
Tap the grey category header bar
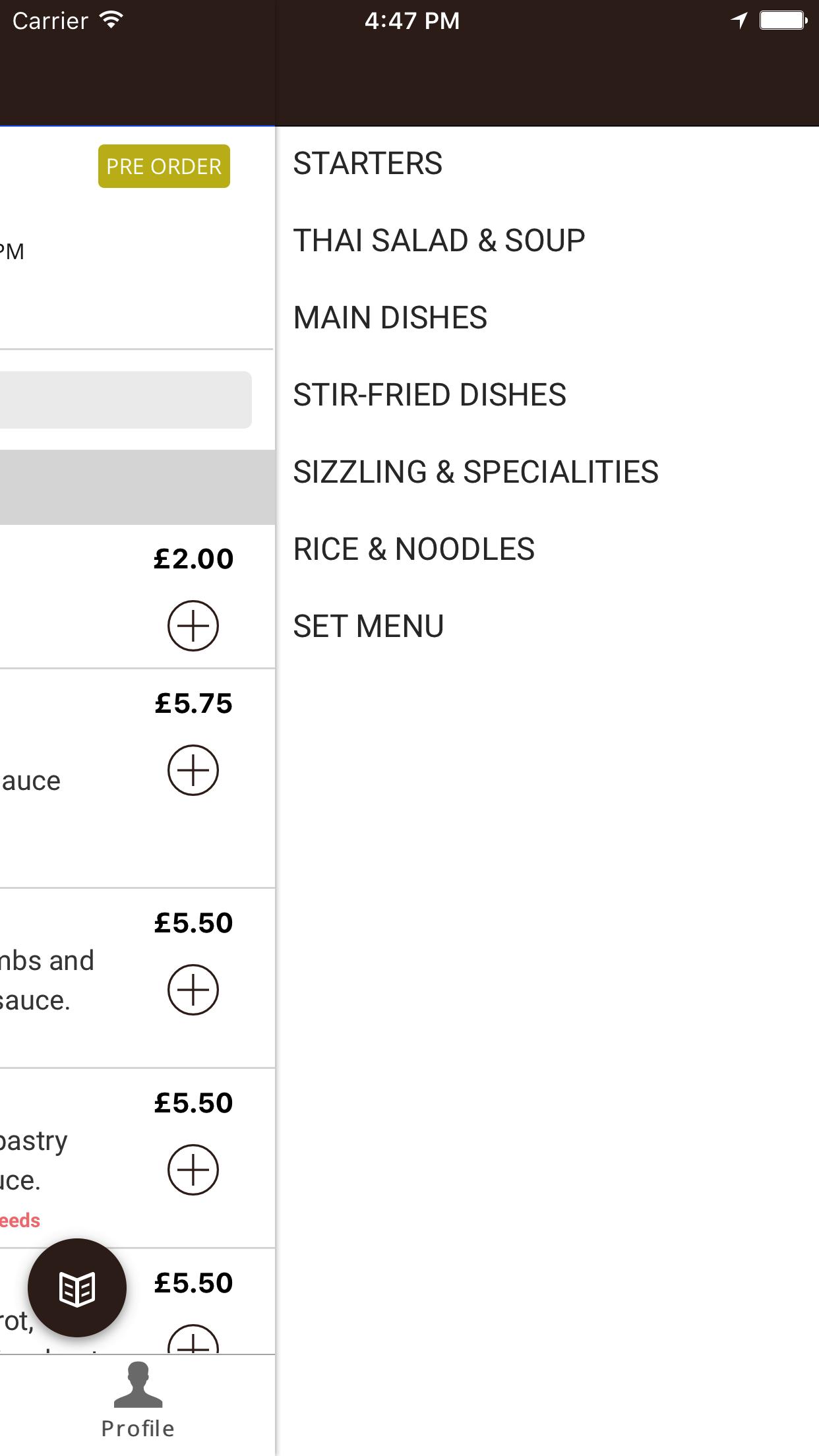coord(137,487)
